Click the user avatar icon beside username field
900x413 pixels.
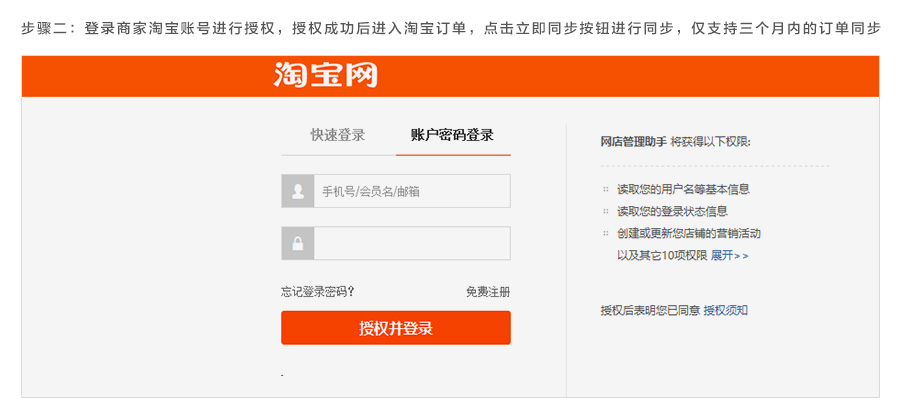coord(297,191)
